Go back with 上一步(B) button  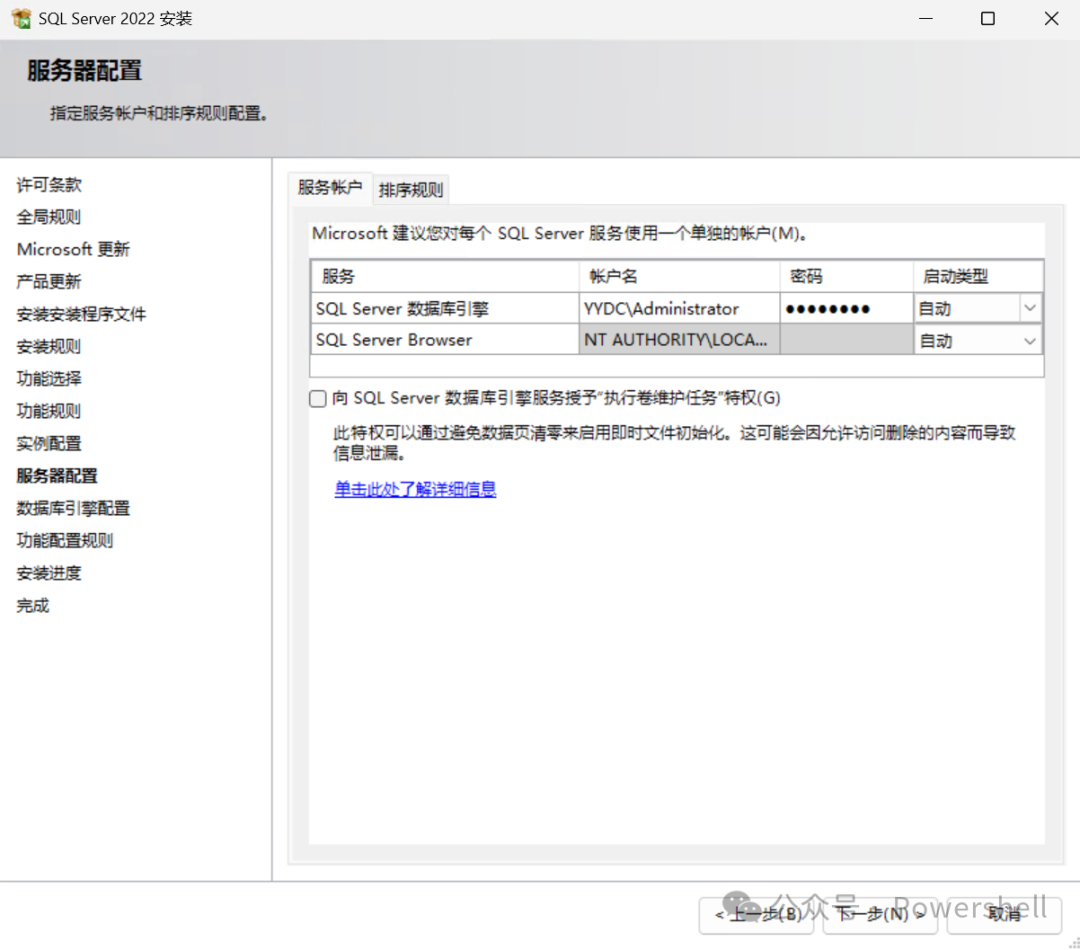(x=756, y=915)
